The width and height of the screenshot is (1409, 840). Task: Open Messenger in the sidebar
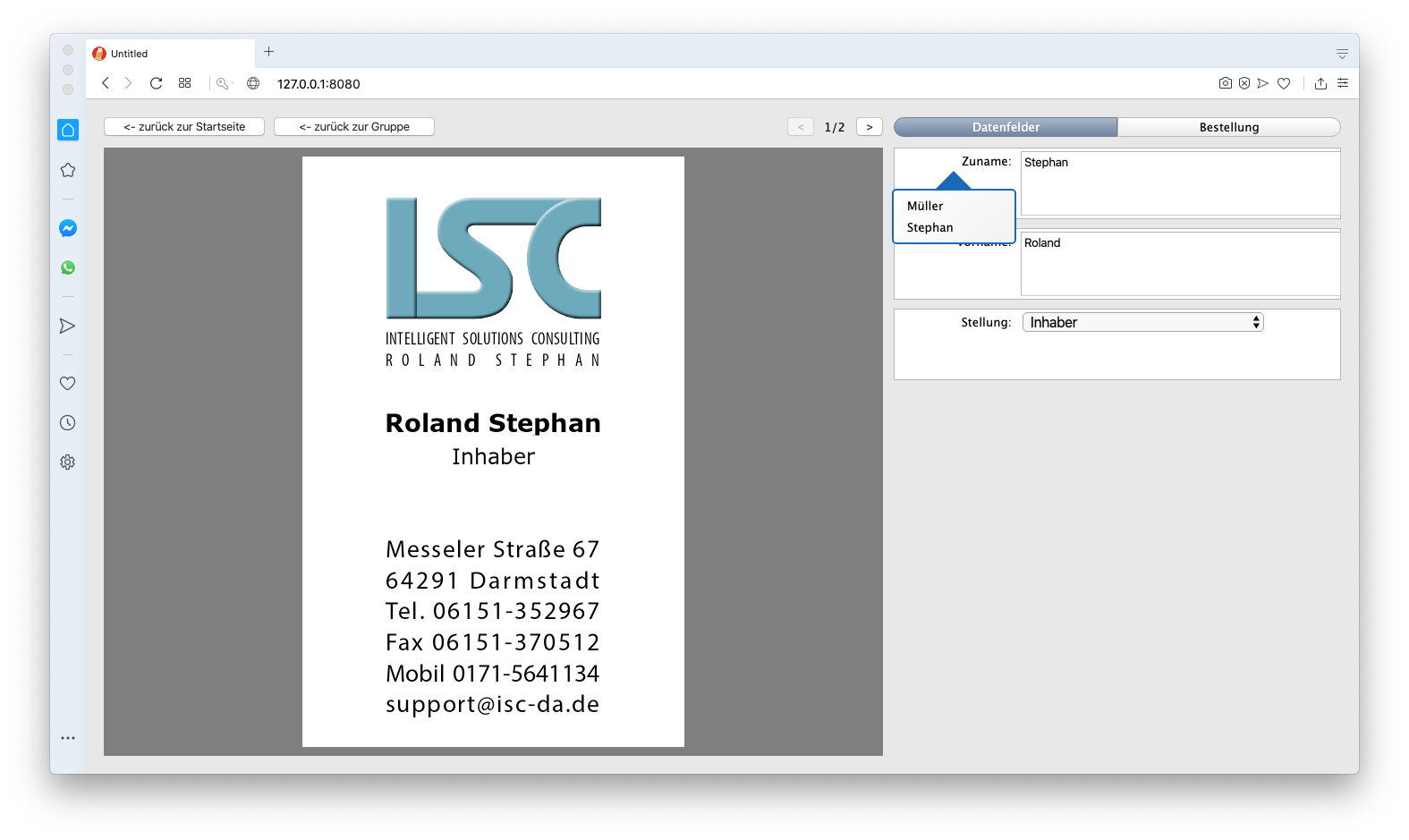click(68, 228)
